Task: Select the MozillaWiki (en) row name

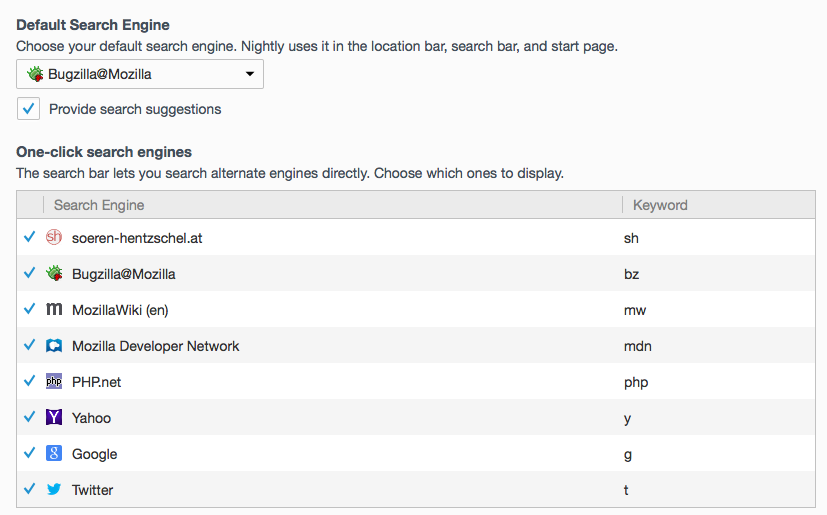Action: 120,310
